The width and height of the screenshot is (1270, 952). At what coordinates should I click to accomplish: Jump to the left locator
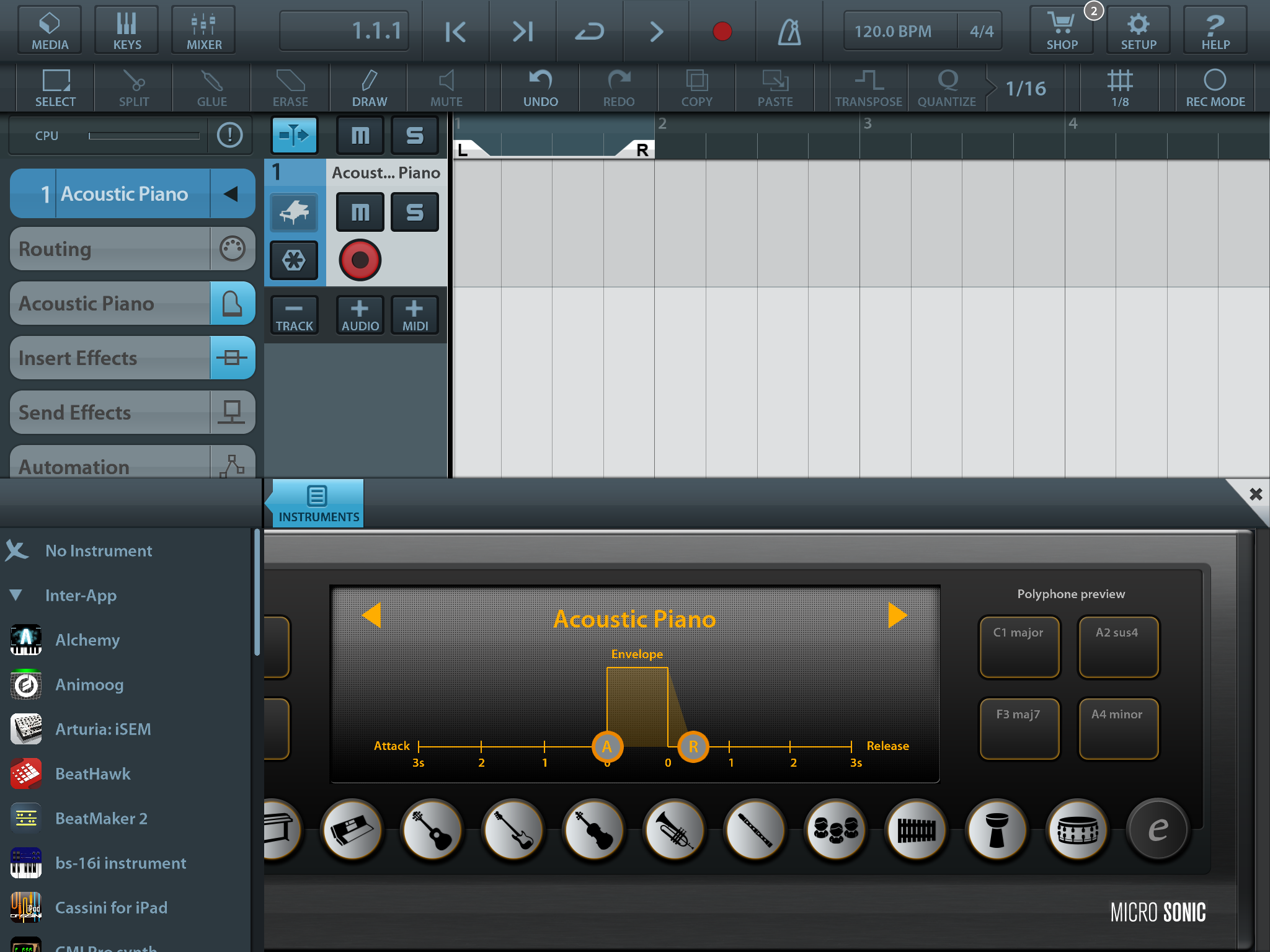pos(456,31)
